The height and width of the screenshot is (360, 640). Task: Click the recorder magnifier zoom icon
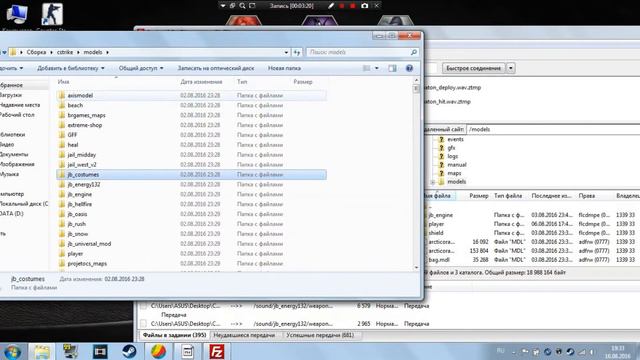coord(242,6)
